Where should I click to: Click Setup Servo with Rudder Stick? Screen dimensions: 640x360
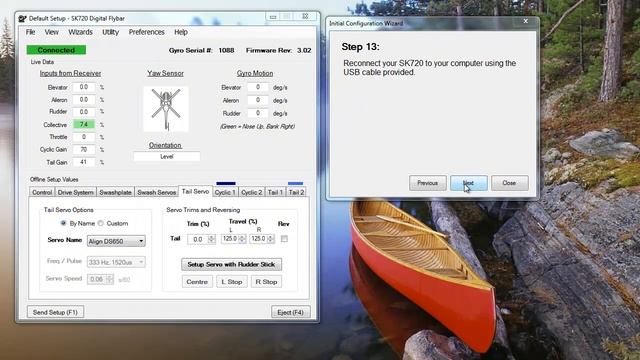point(231,264)
